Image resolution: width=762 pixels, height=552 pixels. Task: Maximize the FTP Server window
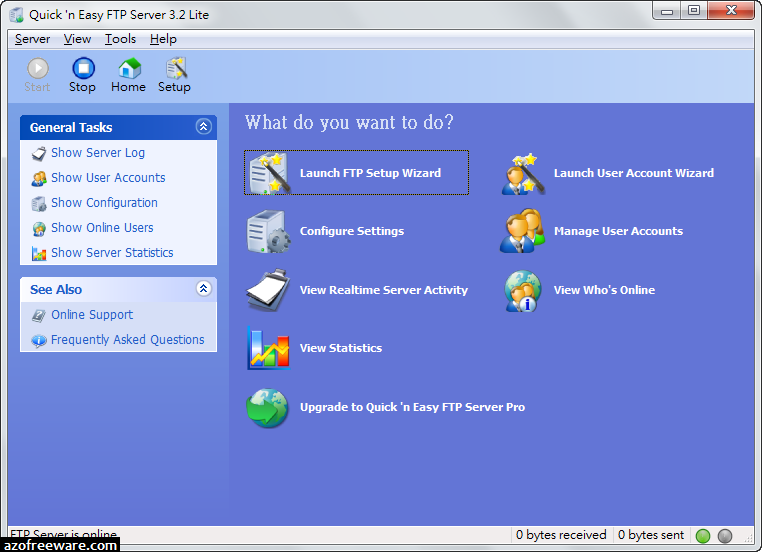coord(694,11)
